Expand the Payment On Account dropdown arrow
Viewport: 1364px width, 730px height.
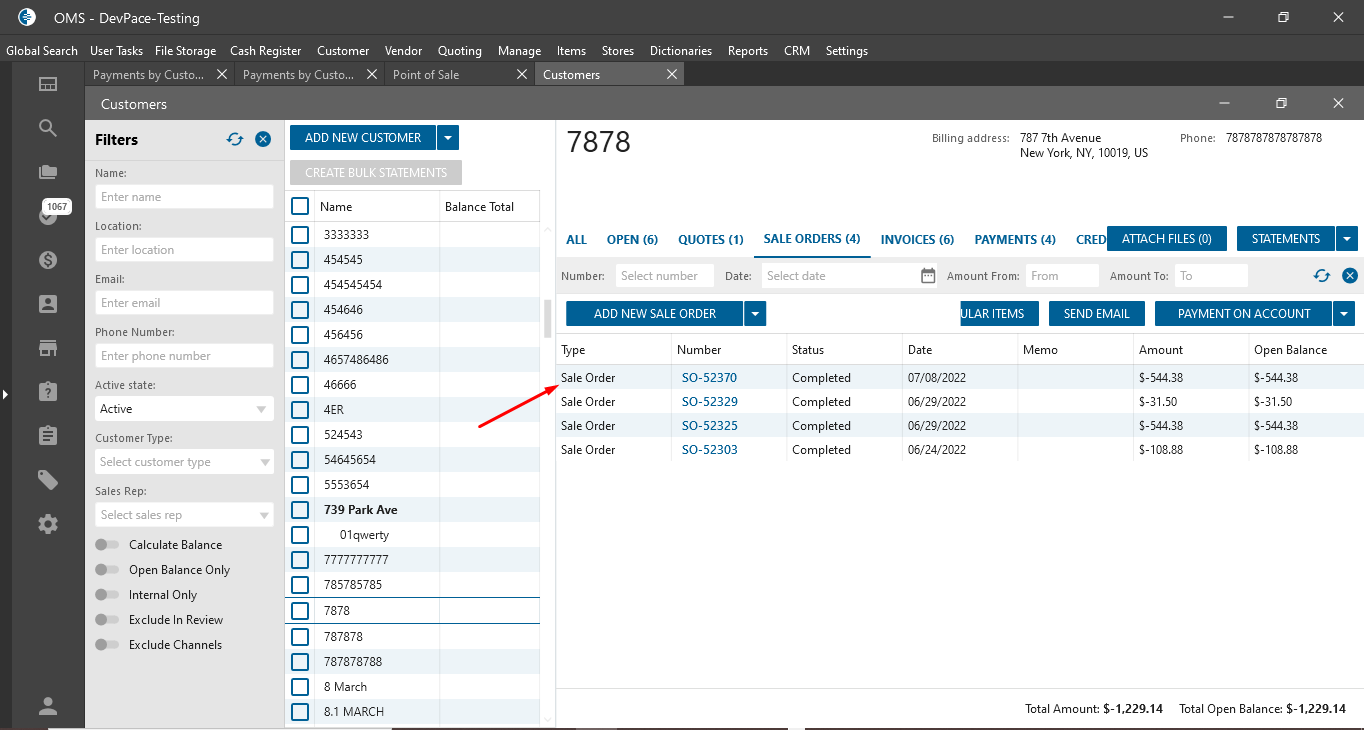click(1345, 314)
